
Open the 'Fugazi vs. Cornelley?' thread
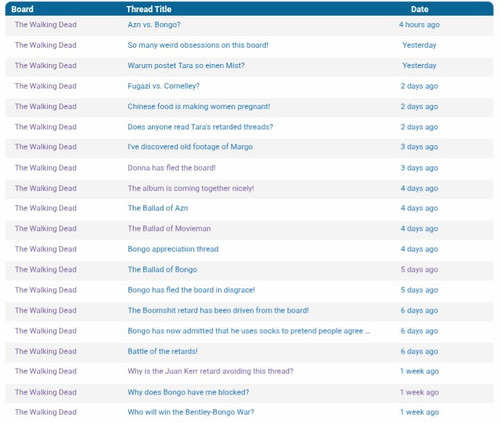(x=163, y=86)
